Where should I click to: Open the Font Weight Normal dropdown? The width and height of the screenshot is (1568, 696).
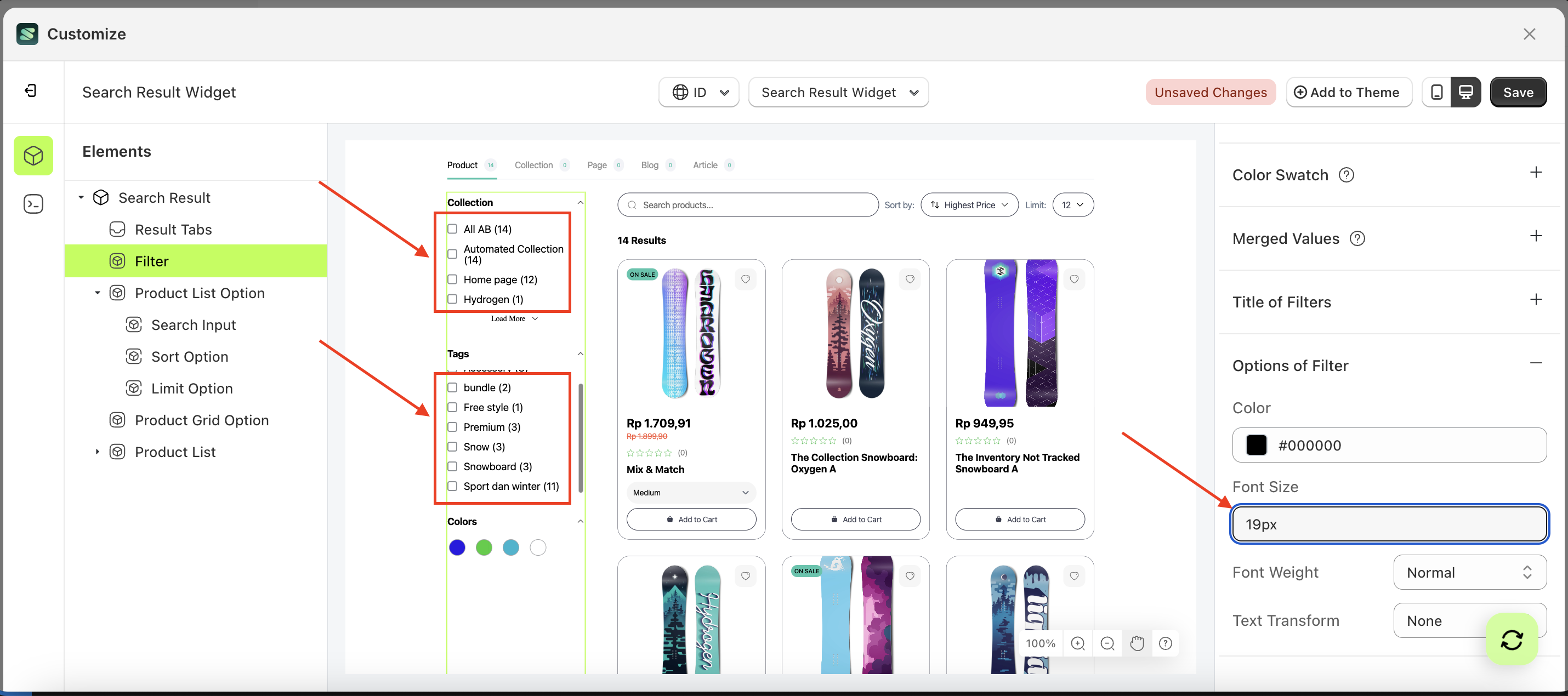pyautogui.click(x=1469, y=573)
